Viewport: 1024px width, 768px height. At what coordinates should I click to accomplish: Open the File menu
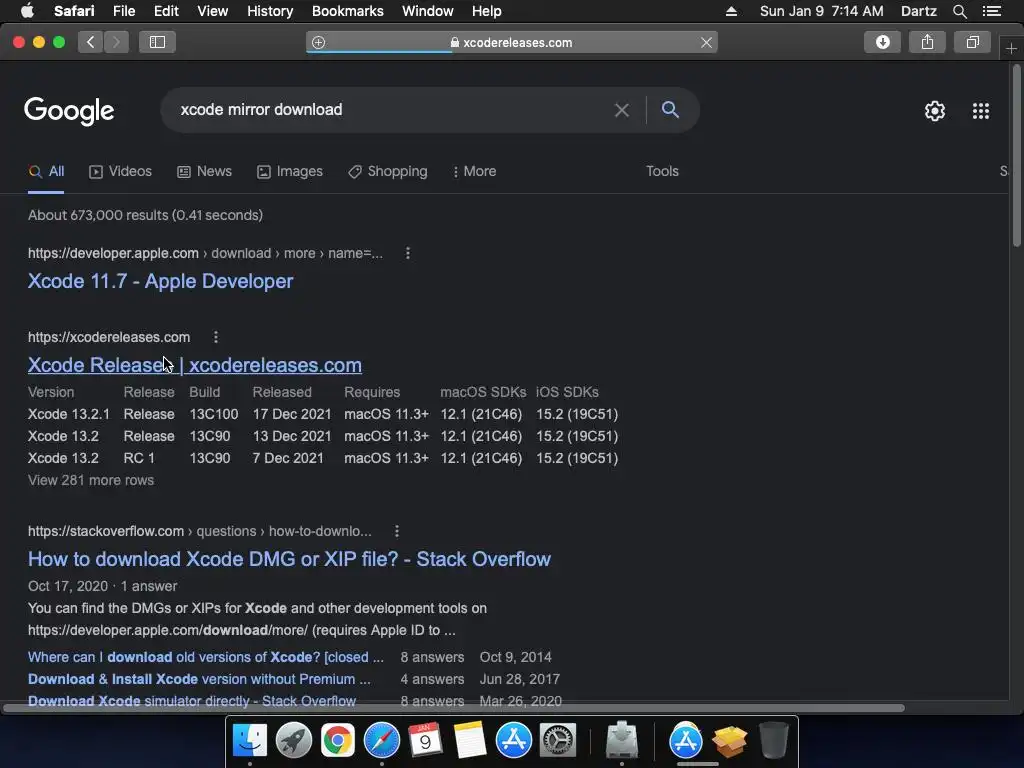click(x=123, y=11)
